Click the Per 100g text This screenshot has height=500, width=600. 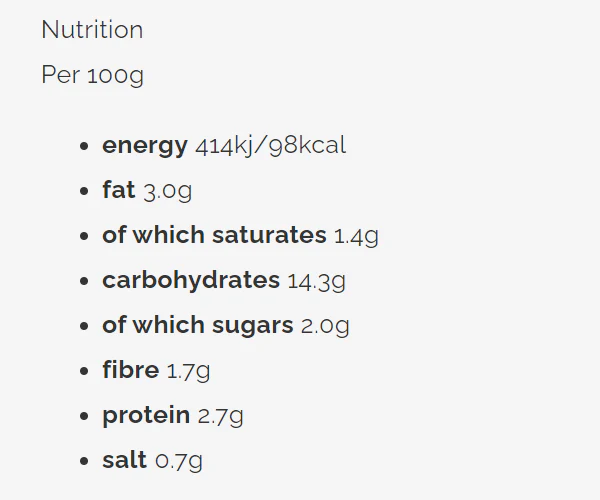(x=92, y=76)
